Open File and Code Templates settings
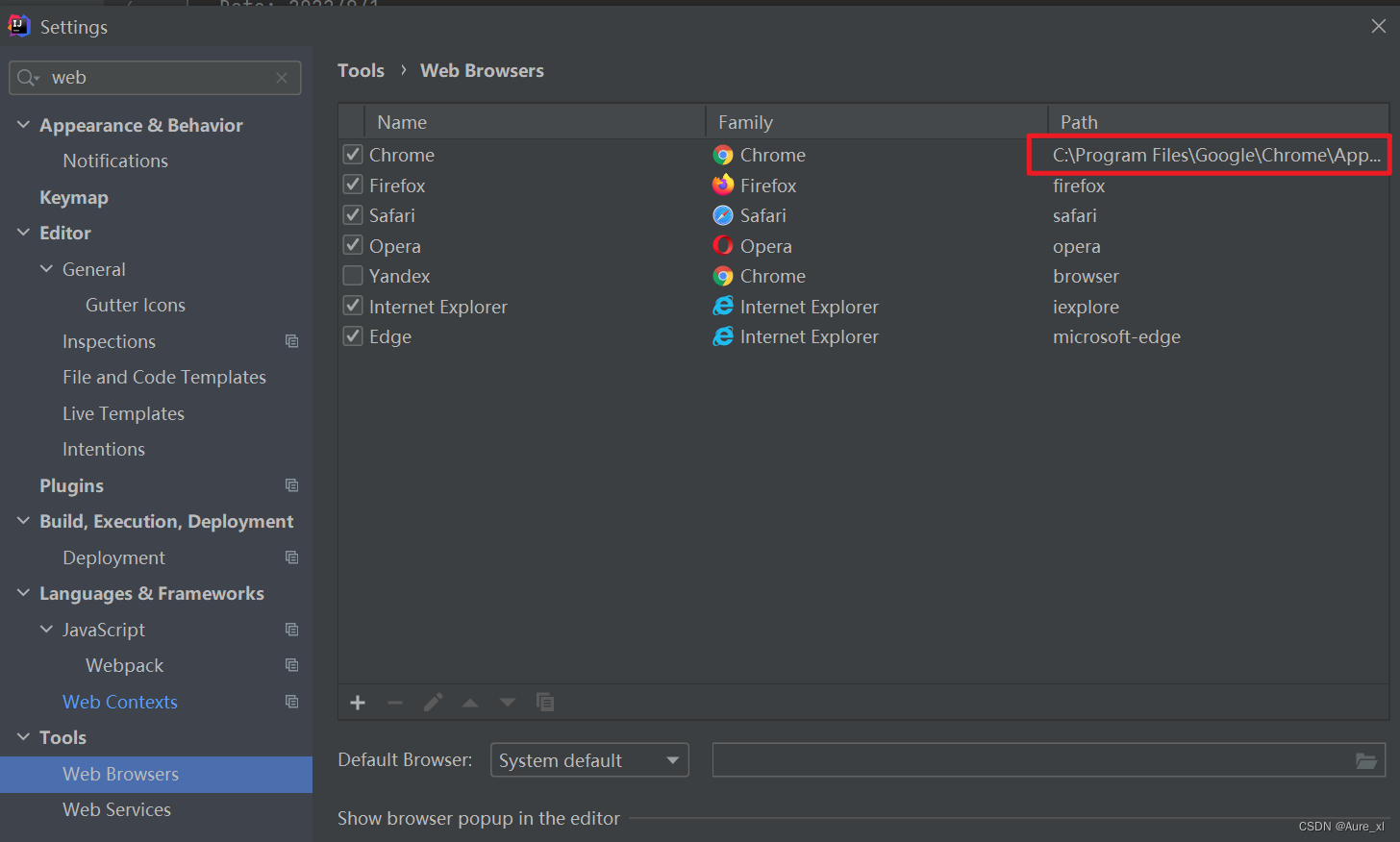Screen dimensions: 1400x842 (164, 377)
